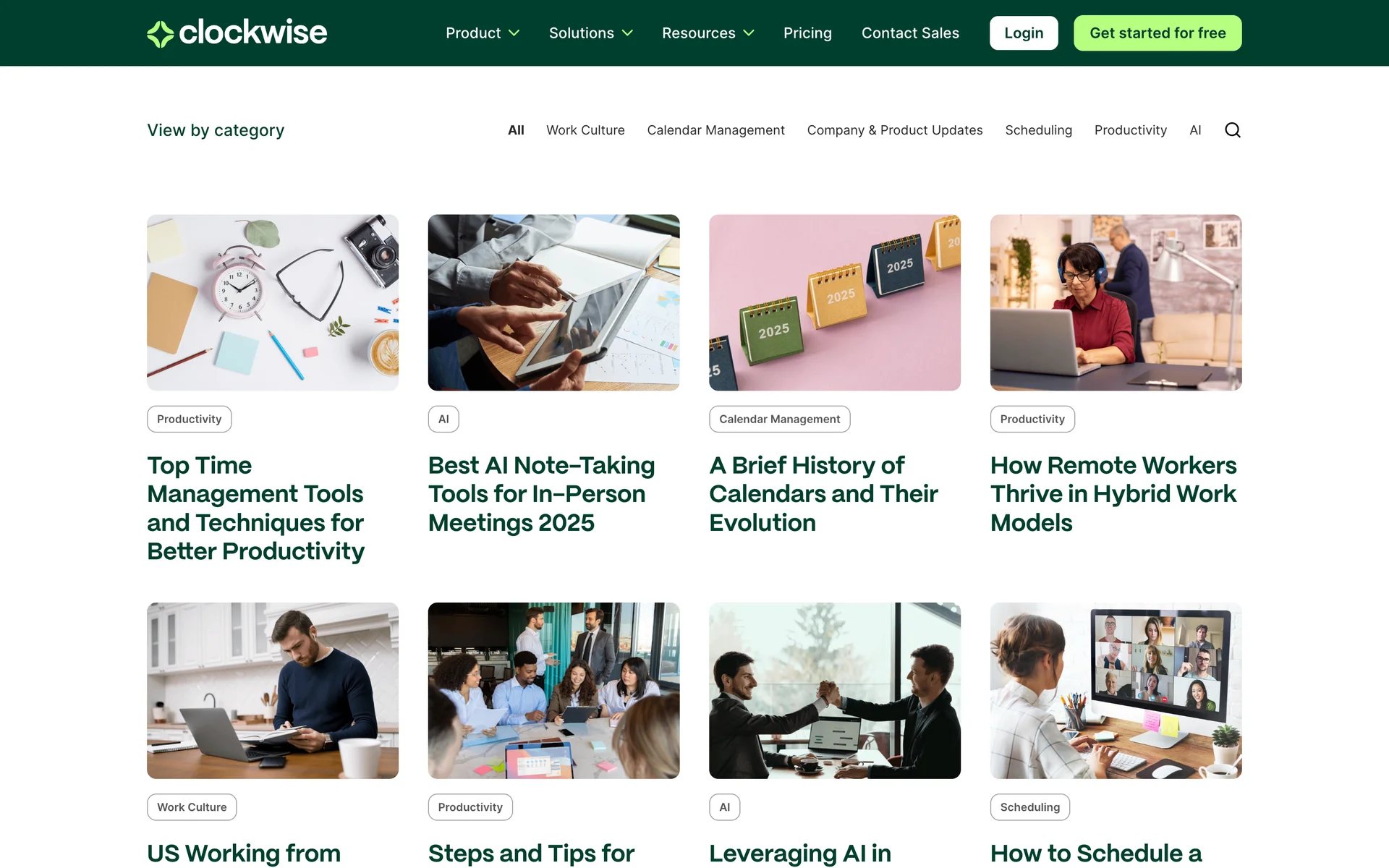Open the 2025 desk calendars thumbnail
Image resolution: width=1389 pixels, height=868 pixels.
tap(834, 302)
